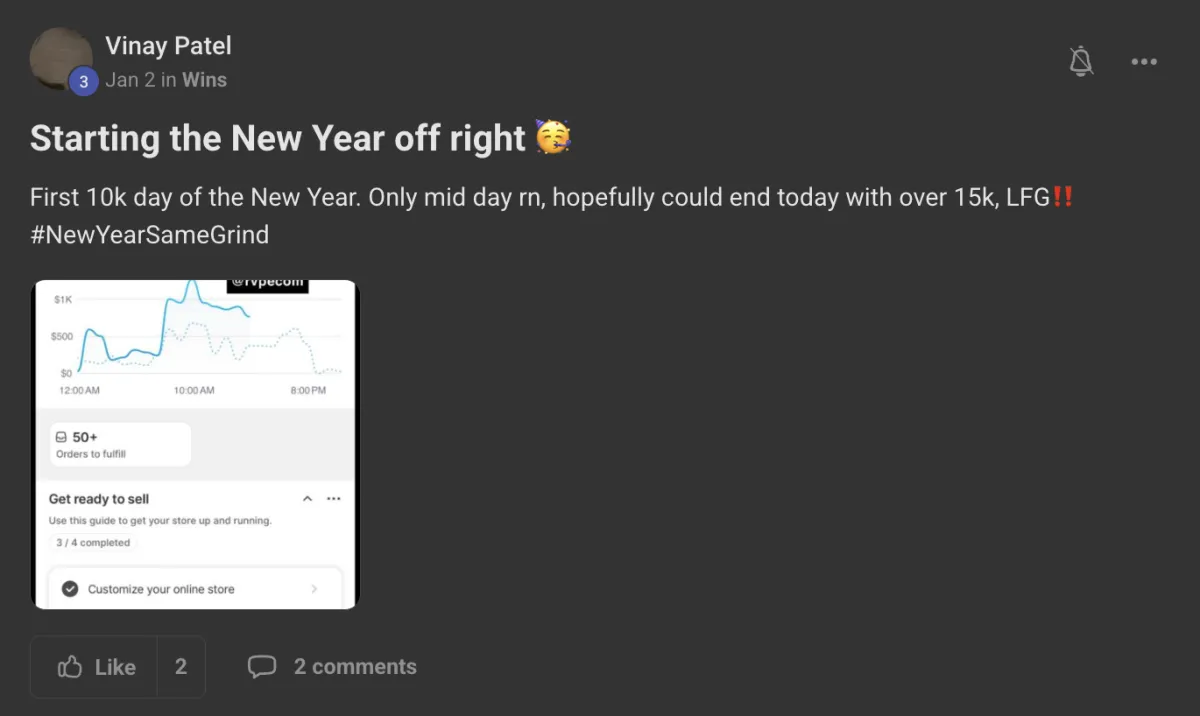Open the 50+ Orders to fulfill card
The width and height of the screenshot is (1200, 716).
tap(120, 444)
